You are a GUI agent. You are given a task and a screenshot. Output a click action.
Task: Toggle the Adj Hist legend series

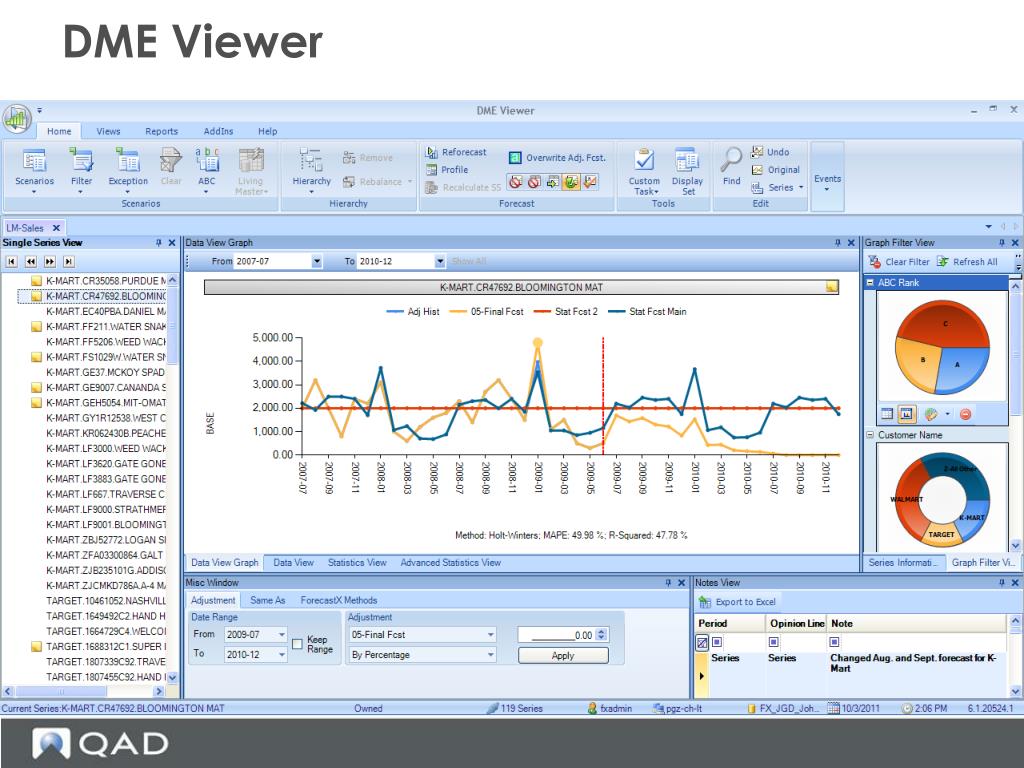(413, 312)
